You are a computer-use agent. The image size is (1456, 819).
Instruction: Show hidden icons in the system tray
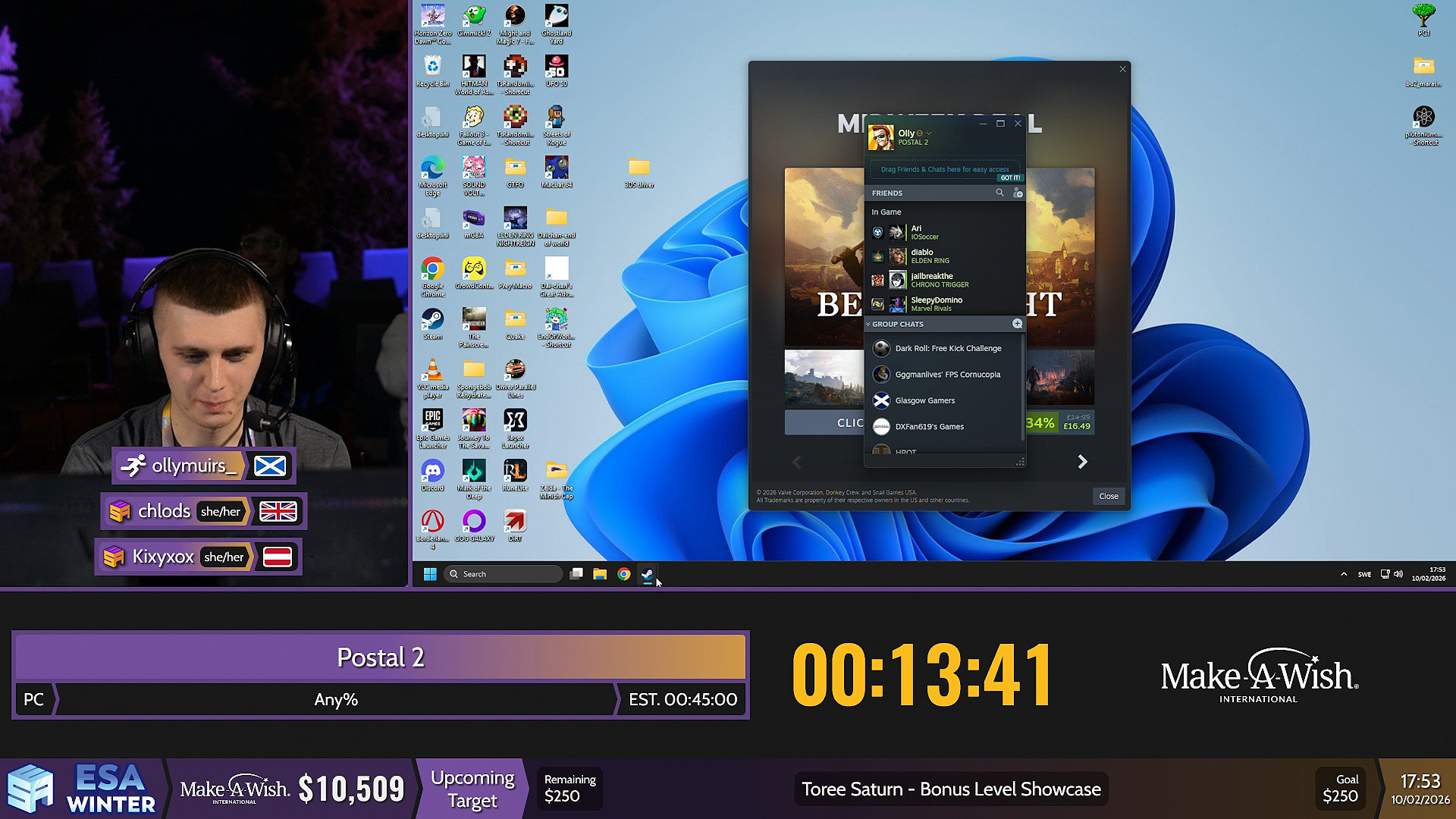tap(1344, 574)
